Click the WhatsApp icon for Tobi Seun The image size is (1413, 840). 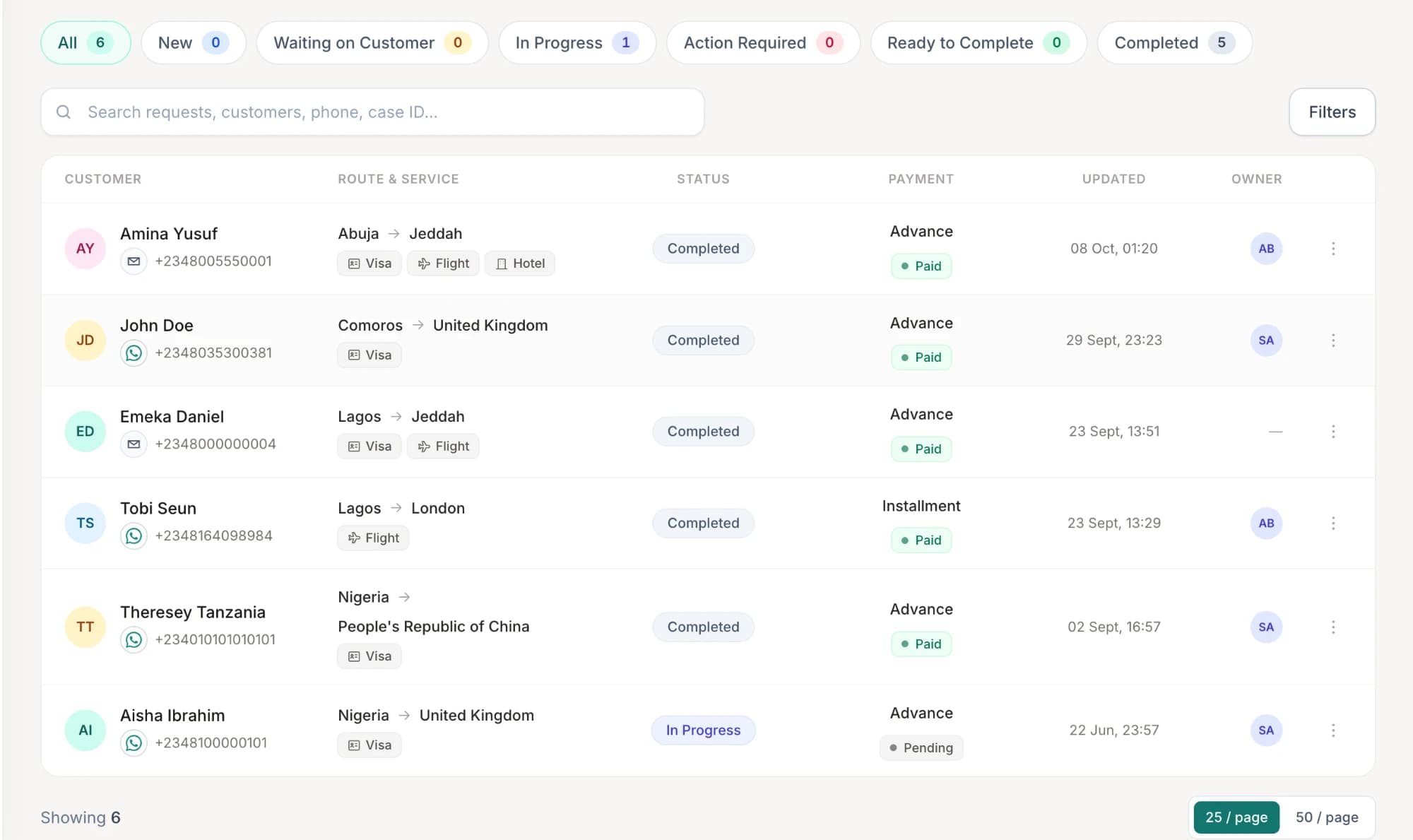click(x=134, y=536)
